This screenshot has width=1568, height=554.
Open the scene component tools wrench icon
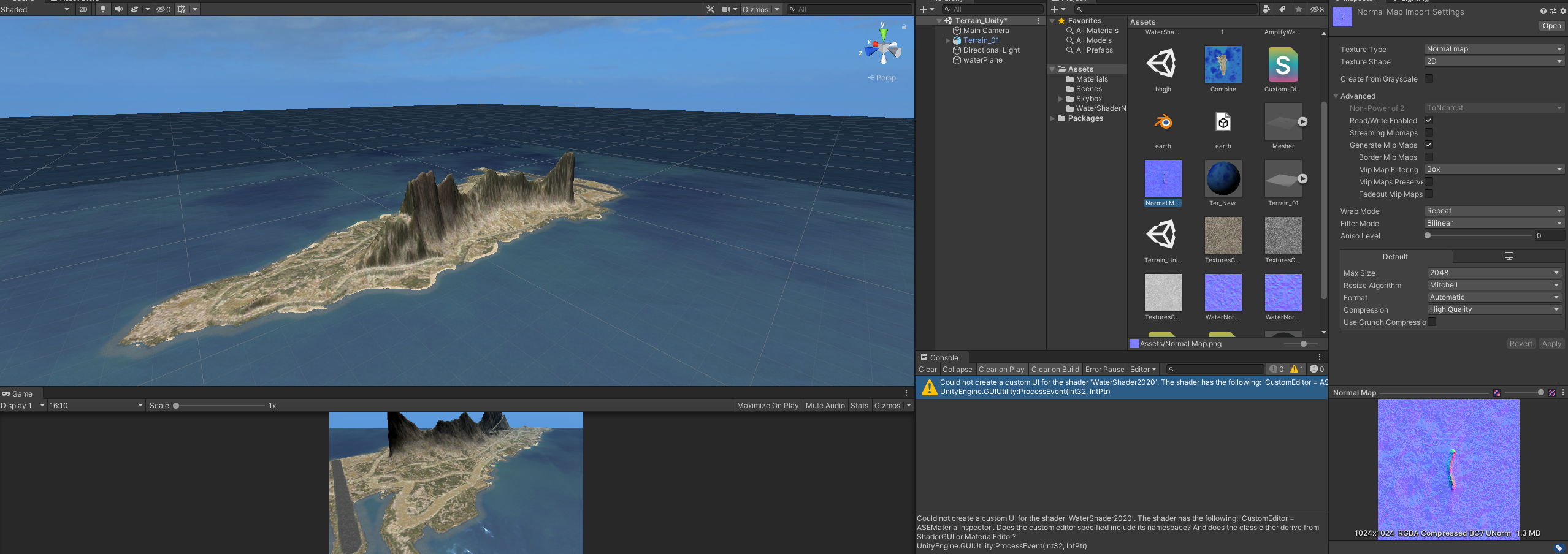coord(710,9)
